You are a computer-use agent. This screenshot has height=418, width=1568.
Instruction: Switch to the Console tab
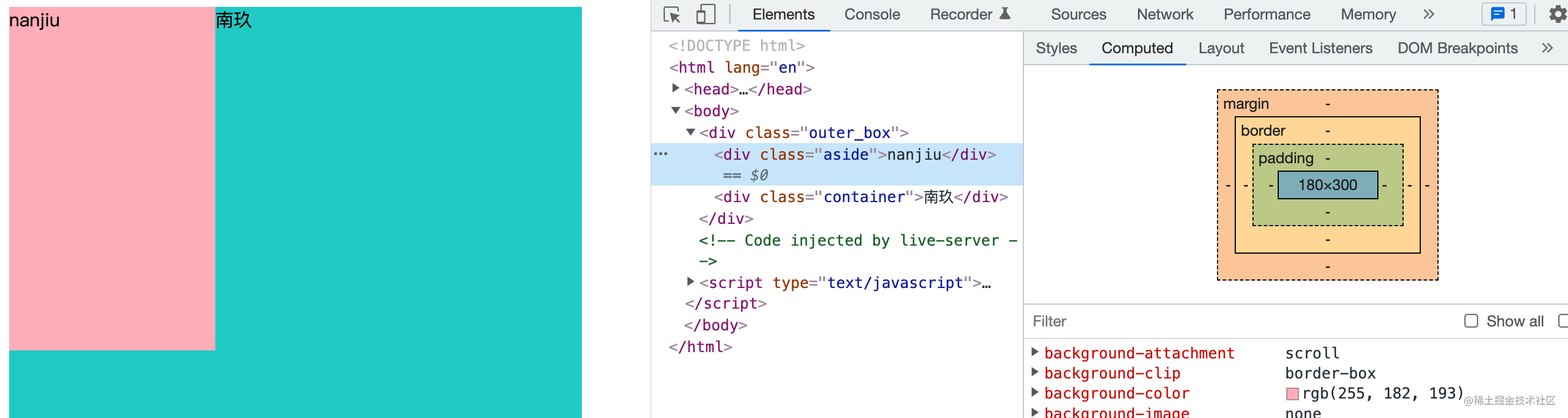tap(872, 15)
